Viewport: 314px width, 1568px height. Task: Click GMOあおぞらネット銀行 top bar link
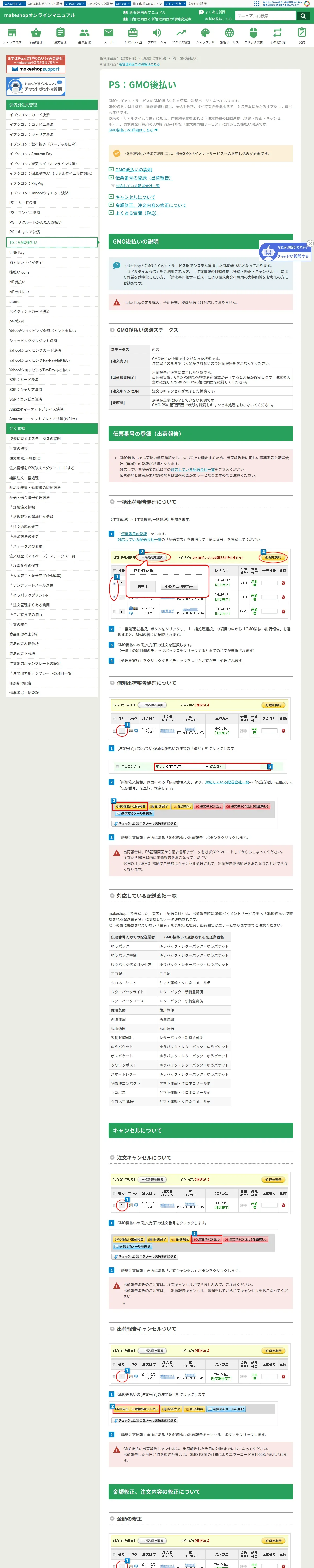(44, 4)
